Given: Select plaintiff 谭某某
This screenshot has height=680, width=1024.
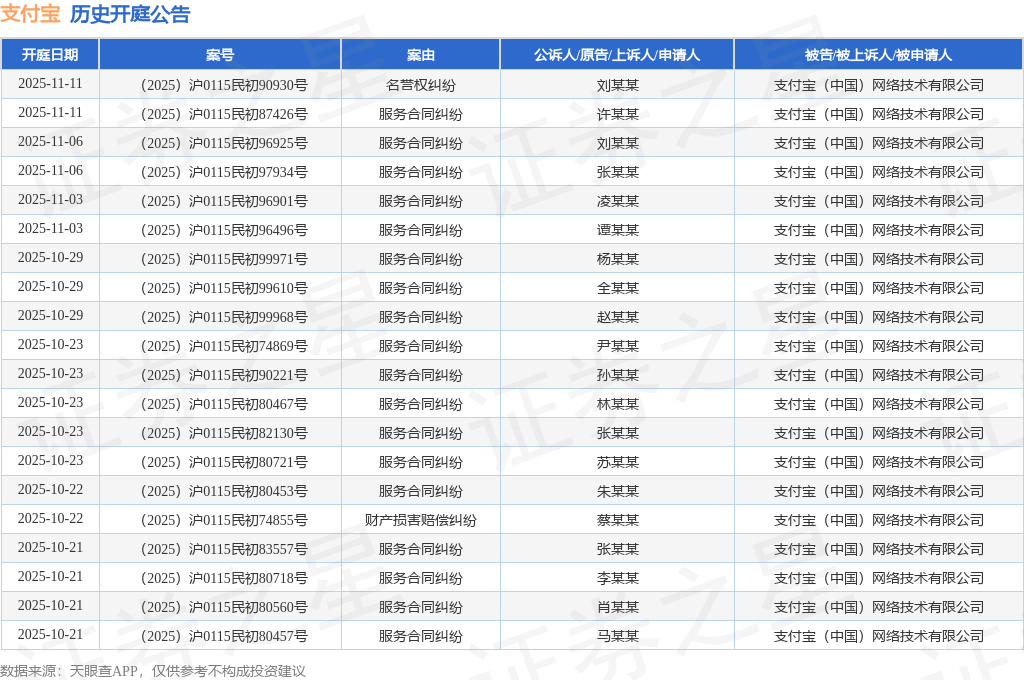Looking at the screenshot, I should (618, 230).
